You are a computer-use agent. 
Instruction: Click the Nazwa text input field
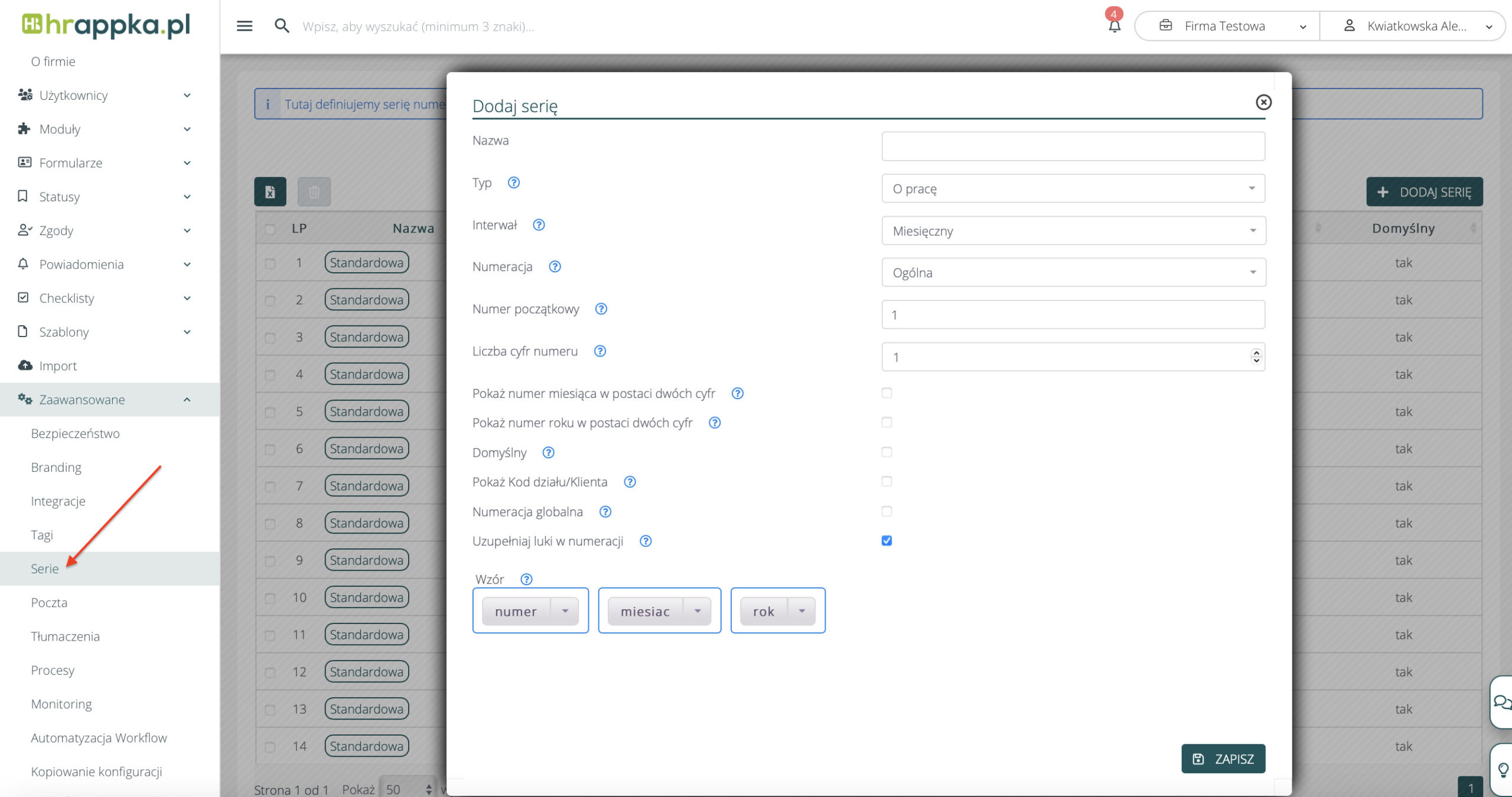(x=1073, y=146)
